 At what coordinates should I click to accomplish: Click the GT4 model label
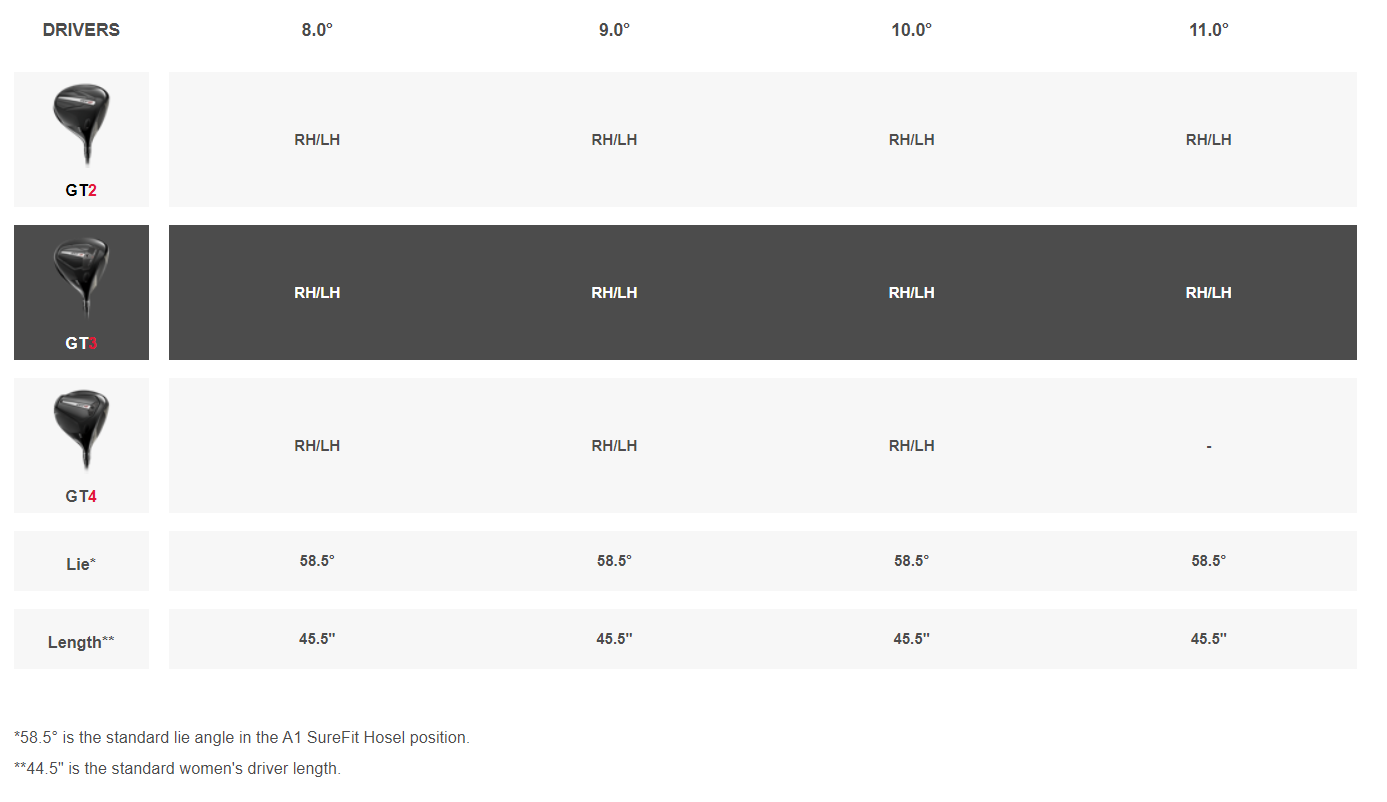click(x=81, y=496)
